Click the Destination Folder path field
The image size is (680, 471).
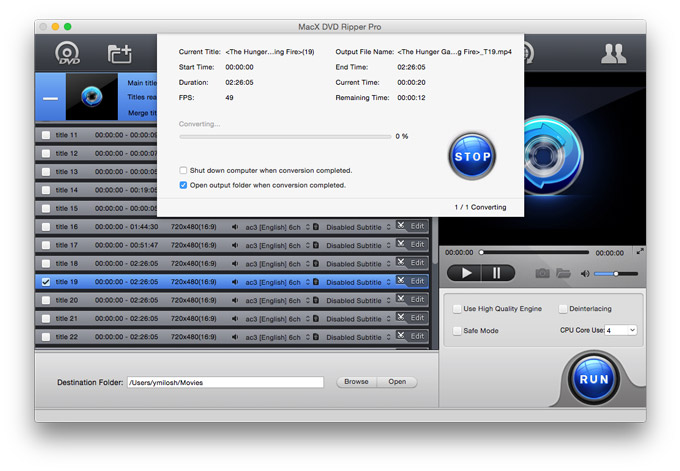[x=225, y=382]
